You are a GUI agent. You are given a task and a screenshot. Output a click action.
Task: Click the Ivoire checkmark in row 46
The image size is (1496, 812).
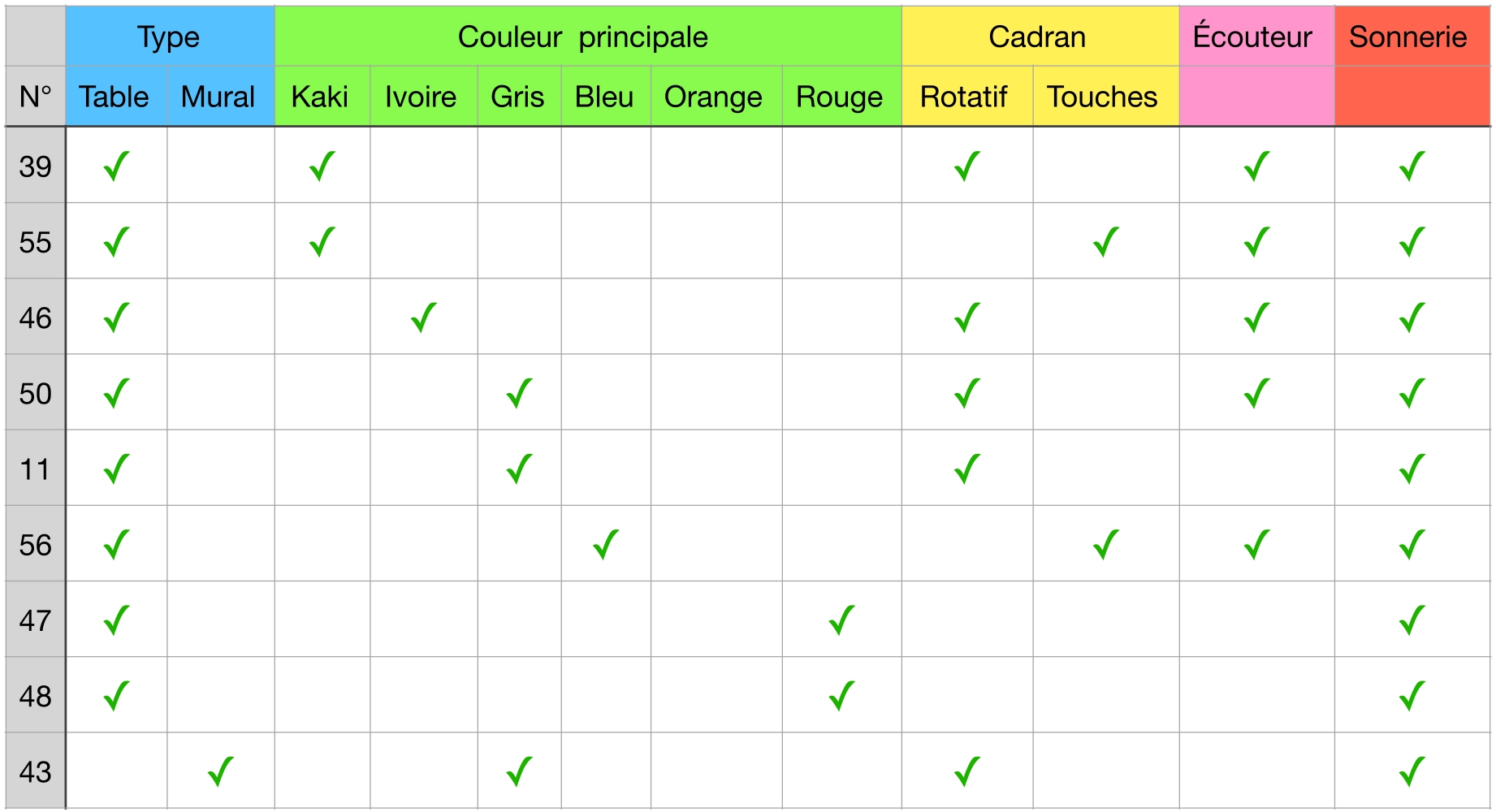click(x=424, y=317)
